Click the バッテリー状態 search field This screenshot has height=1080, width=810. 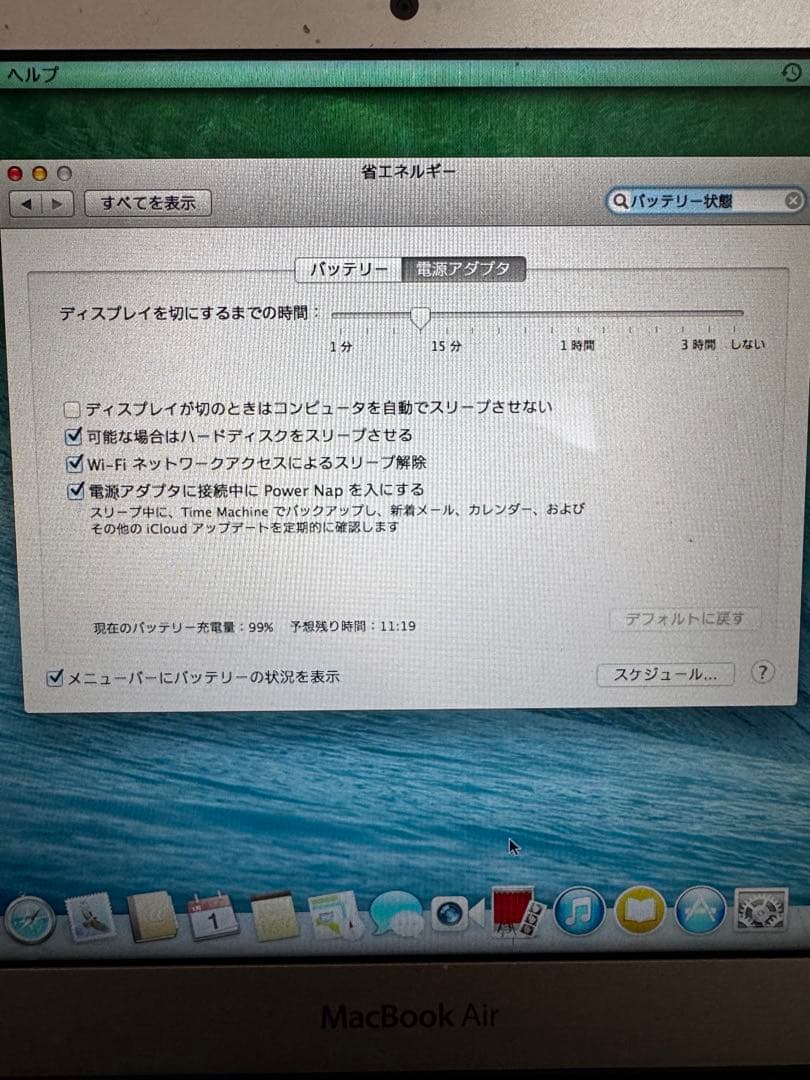tap(705, 201)
